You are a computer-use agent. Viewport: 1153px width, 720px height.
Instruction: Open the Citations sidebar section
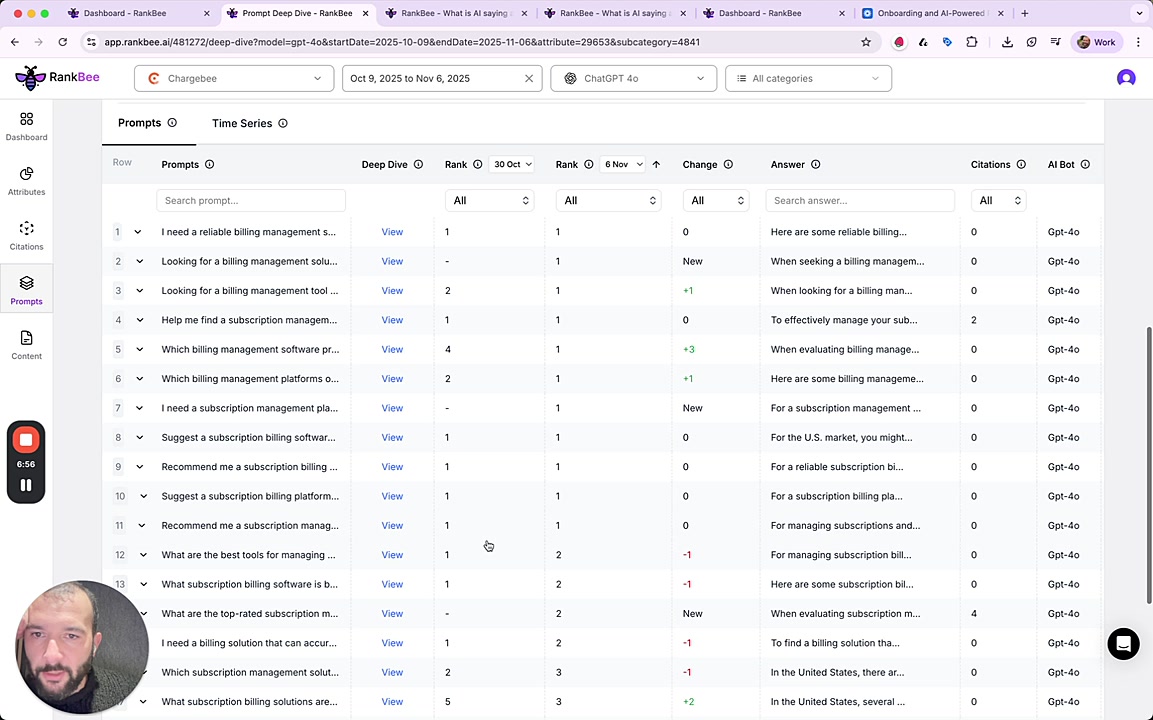(x=26, y=236)
